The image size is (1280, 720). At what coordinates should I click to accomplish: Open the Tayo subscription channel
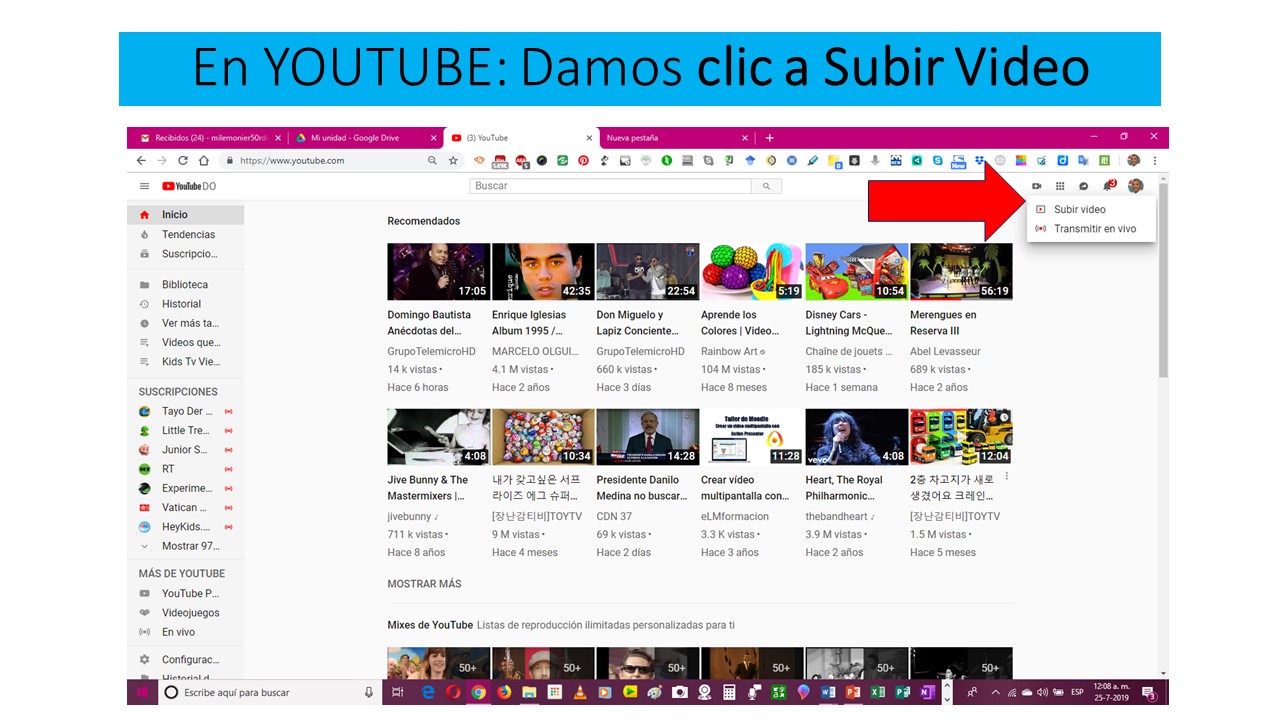pos(185,411)
